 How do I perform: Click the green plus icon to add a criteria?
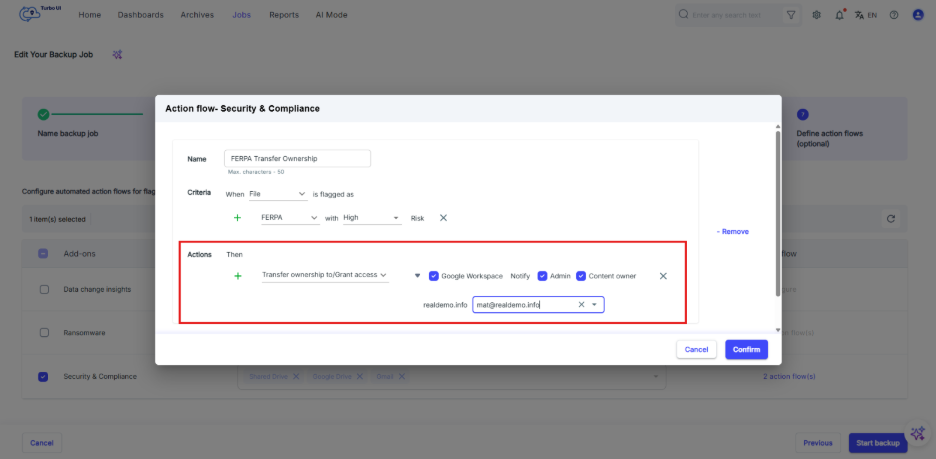[238, 217]
